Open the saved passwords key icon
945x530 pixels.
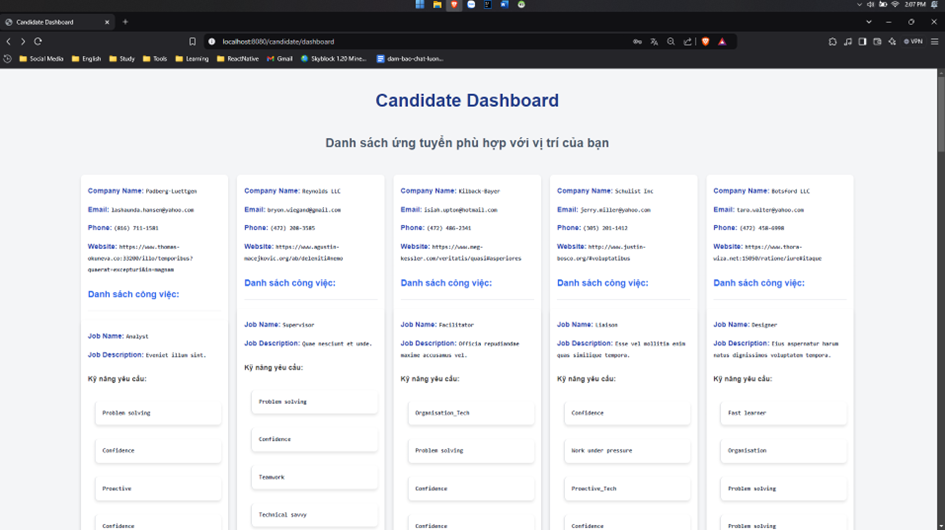click(637, 42)
